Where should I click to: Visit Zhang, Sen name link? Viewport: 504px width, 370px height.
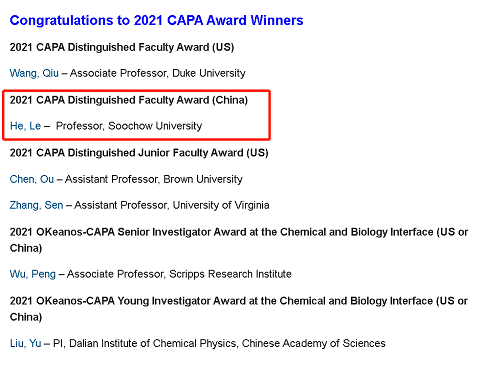(x=36, y=205)
